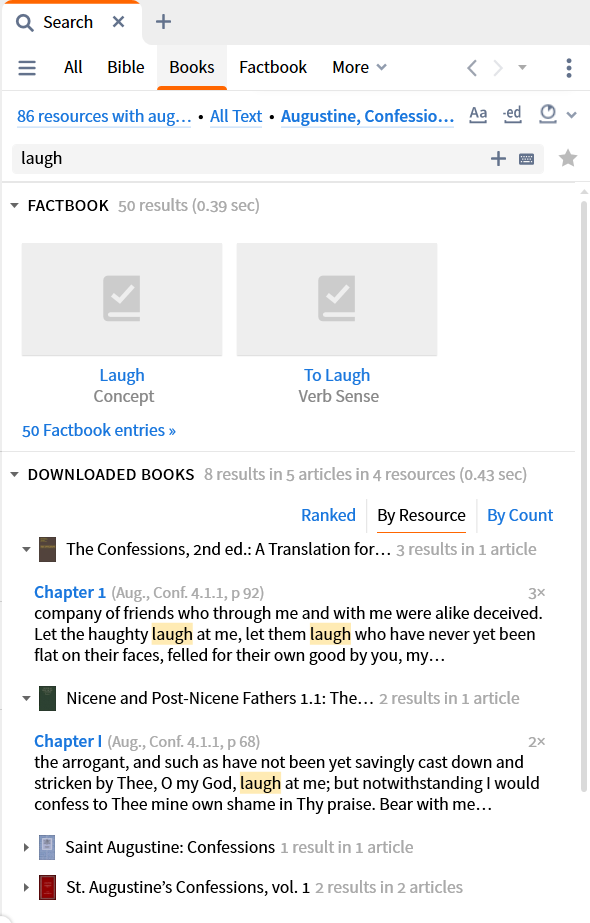Collapse the FACTBOOK section

[x=15, y=205]
